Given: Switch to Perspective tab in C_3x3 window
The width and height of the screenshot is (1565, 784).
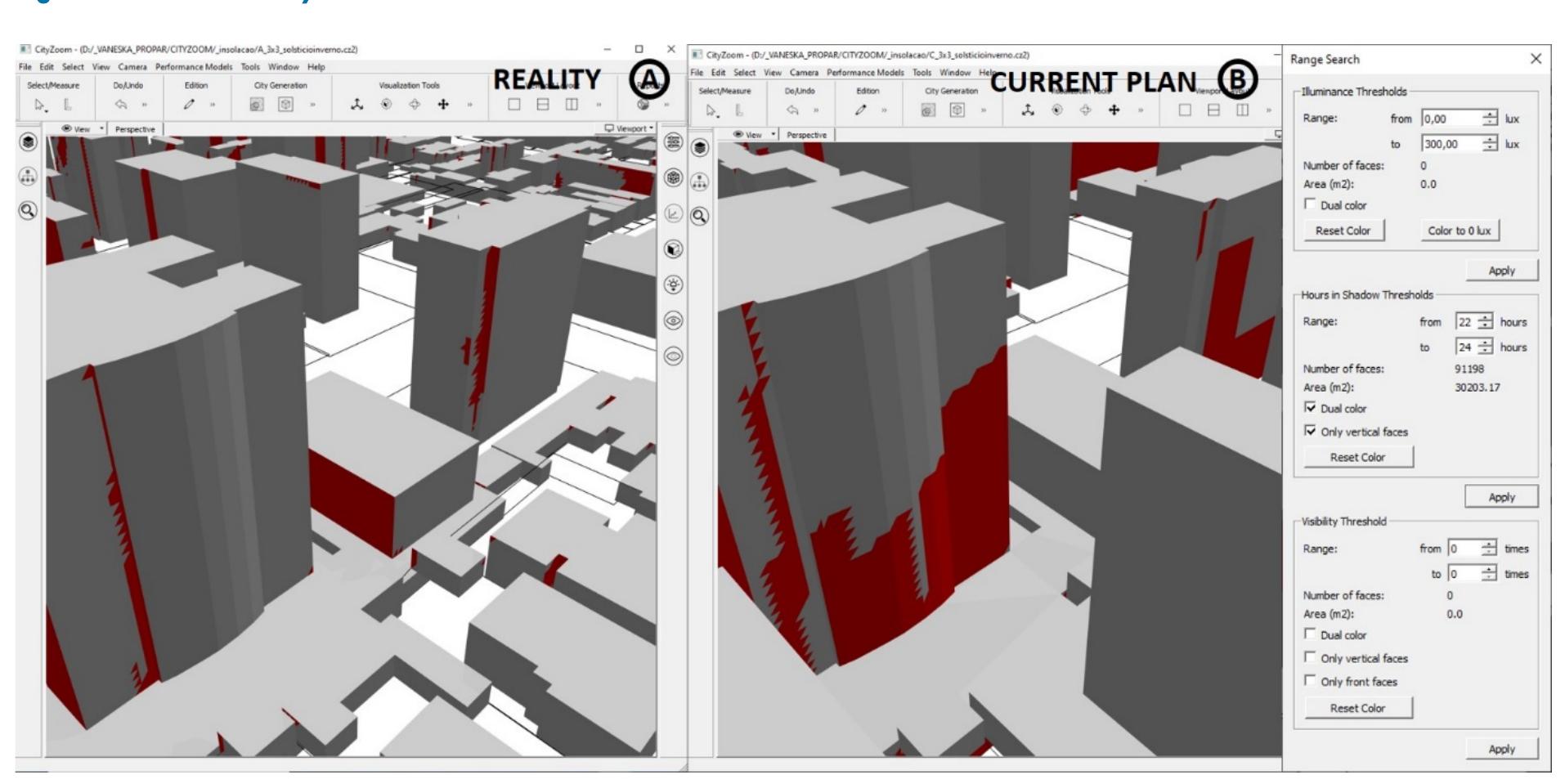Looking at the screenshot, I should point(806,135).
